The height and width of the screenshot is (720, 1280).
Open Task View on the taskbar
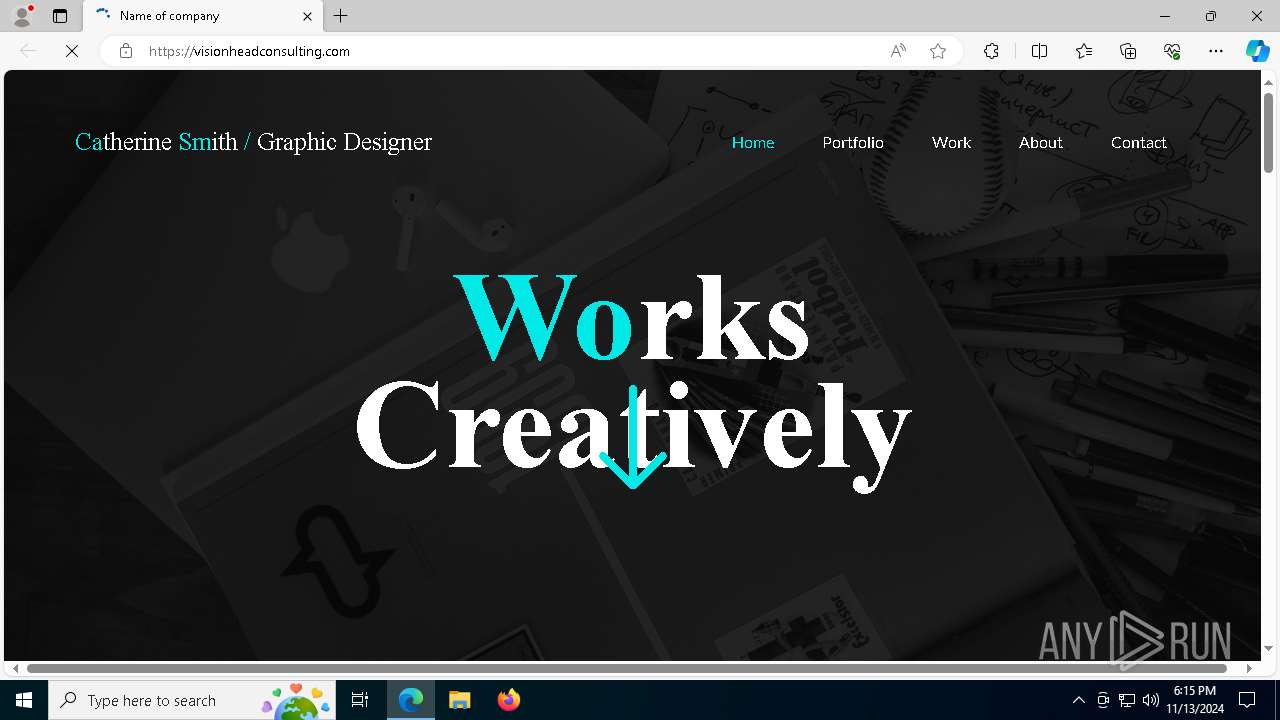click(361, 700)
